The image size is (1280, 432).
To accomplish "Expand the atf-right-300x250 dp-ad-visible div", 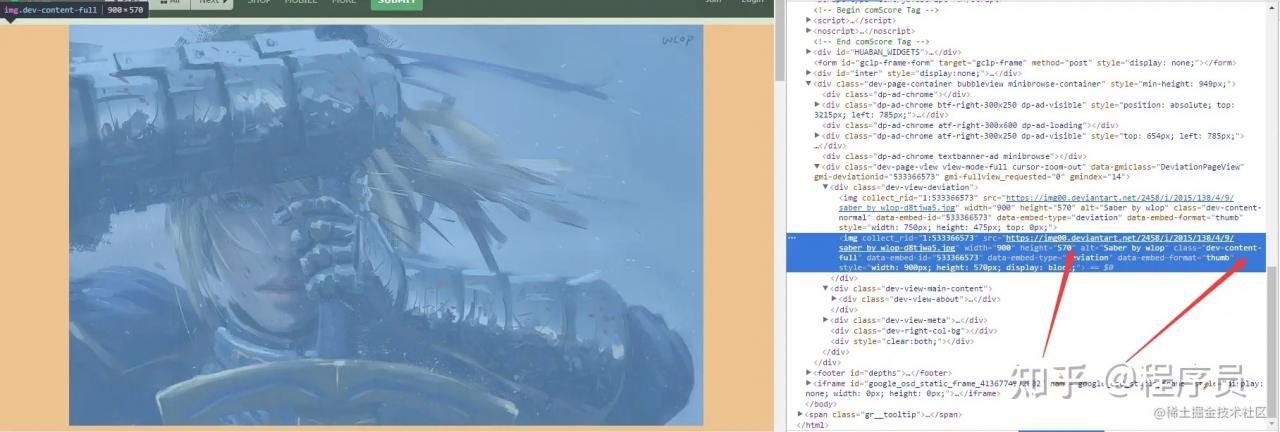I will (x=818, y=135).
